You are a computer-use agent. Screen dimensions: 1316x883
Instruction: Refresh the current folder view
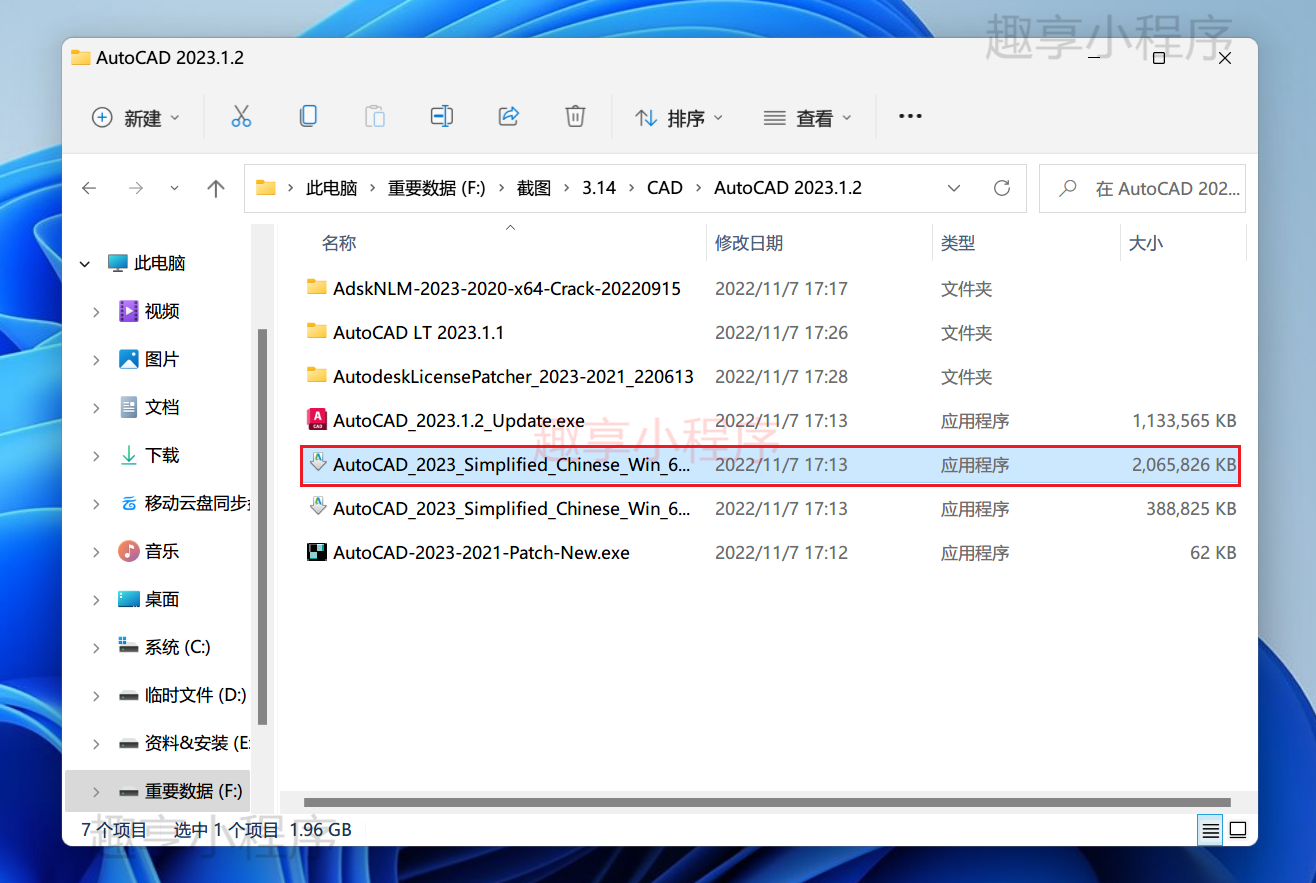coord(1001,188)
